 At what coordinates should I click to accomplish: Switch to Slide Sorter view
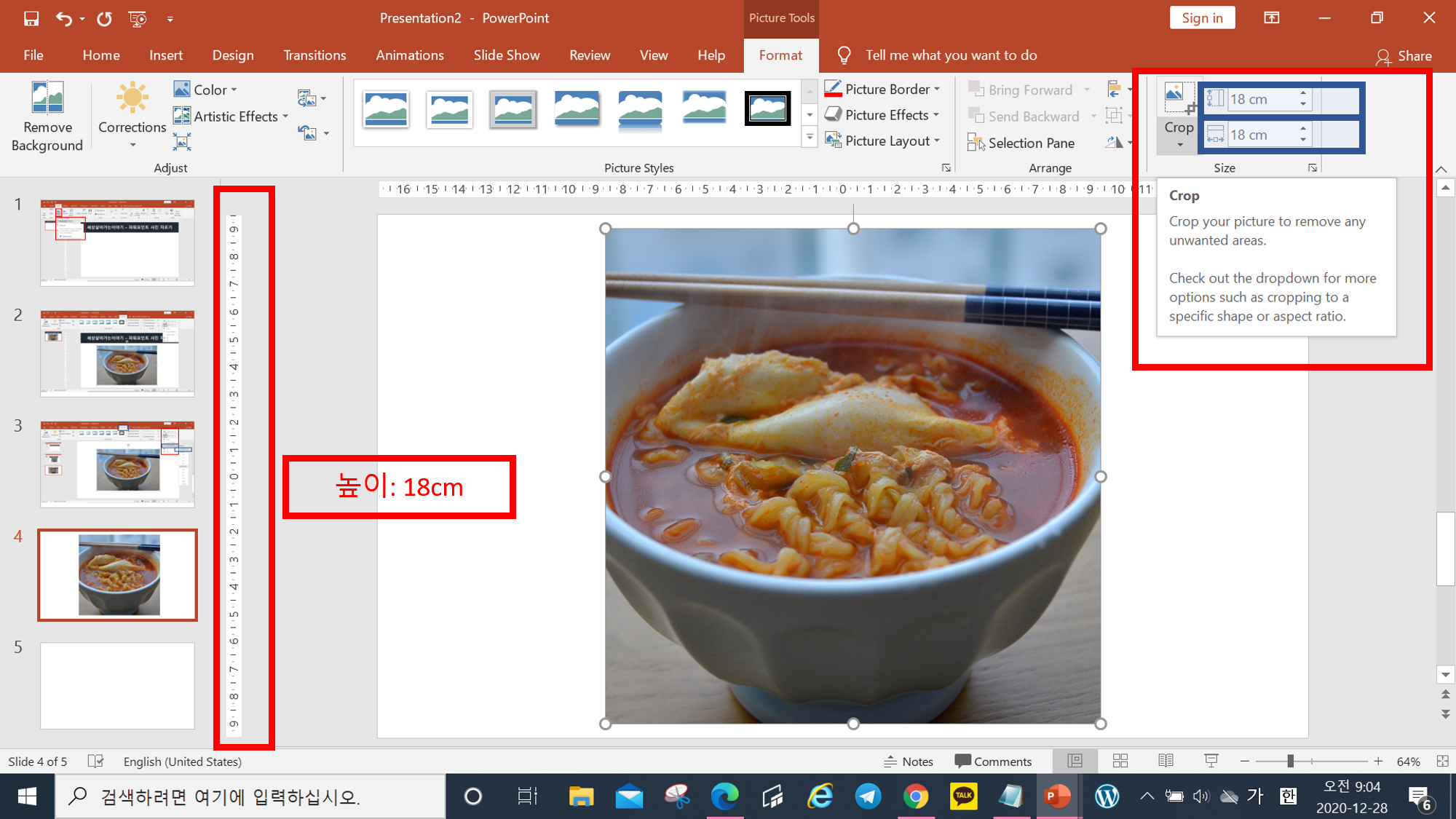coord(1120,761)
